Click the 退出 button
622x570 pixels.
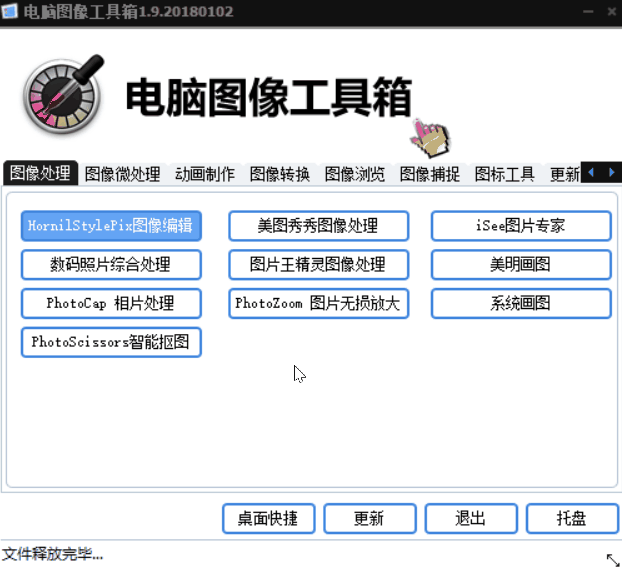point(471,518)
